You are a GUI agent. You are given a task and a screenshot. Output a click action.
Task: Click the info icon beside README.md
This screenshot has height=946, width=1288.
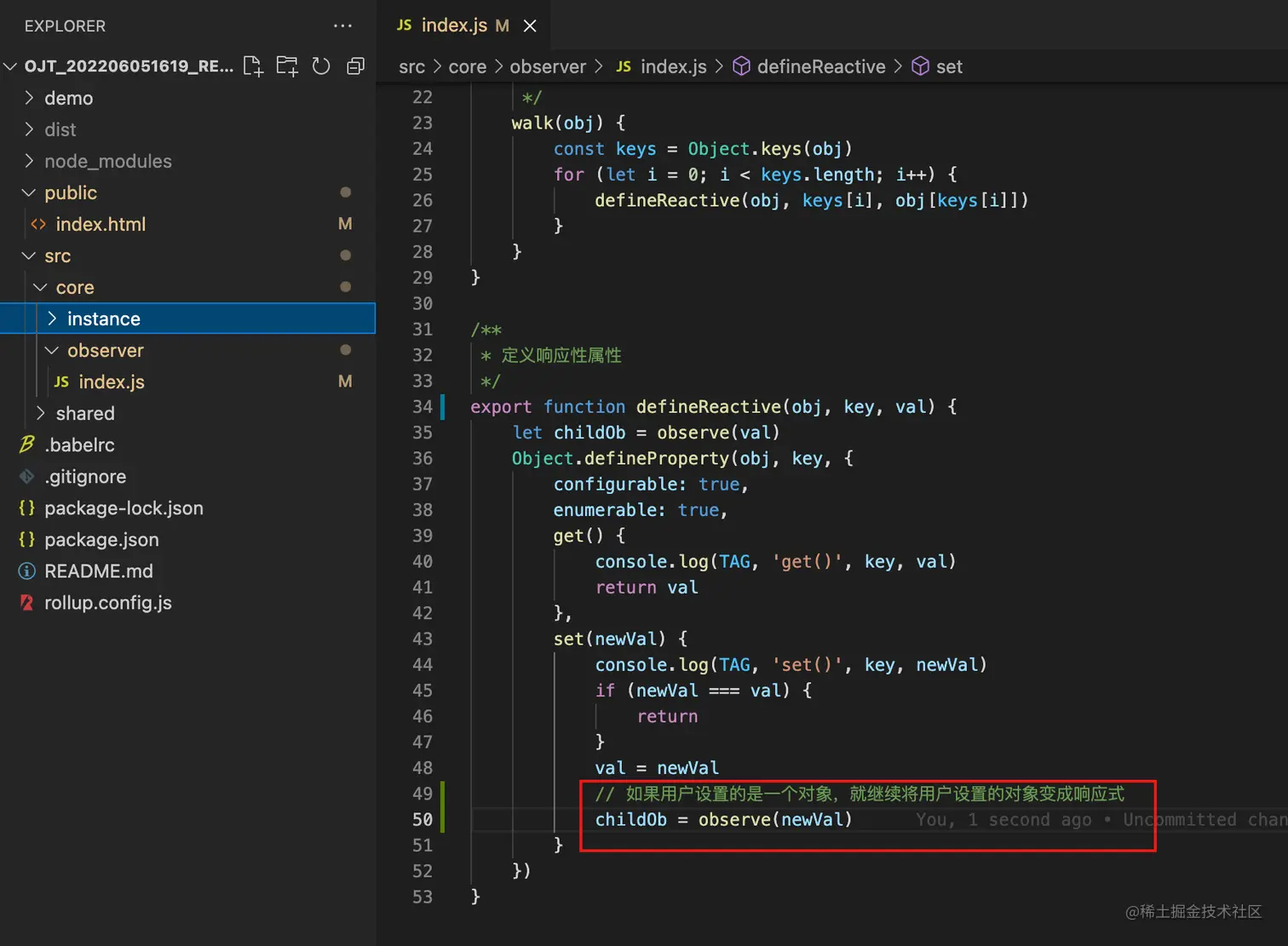(27, 570)
